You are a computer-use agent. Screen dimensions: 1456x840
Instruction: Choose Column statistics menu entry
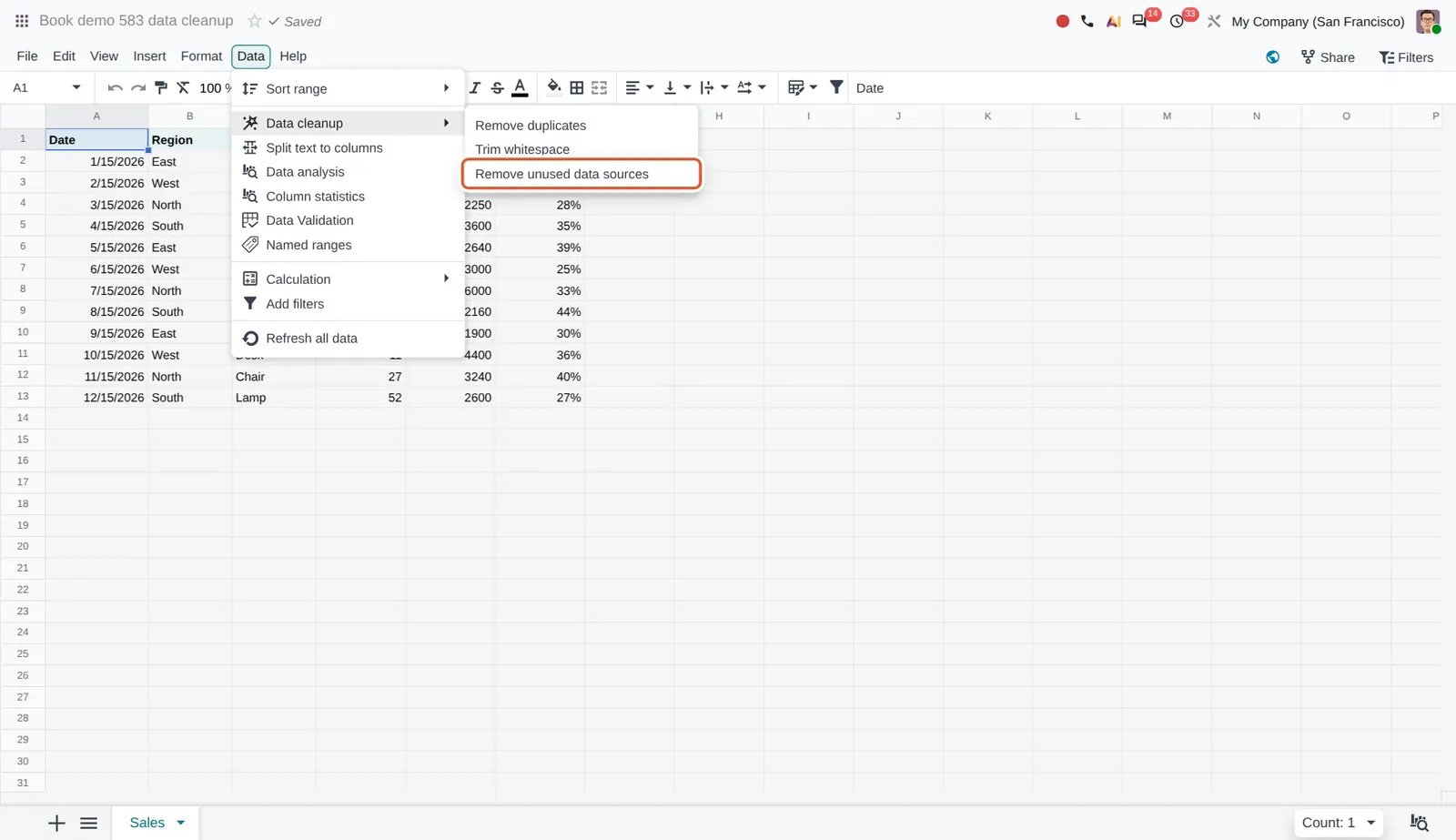(348, 197)
